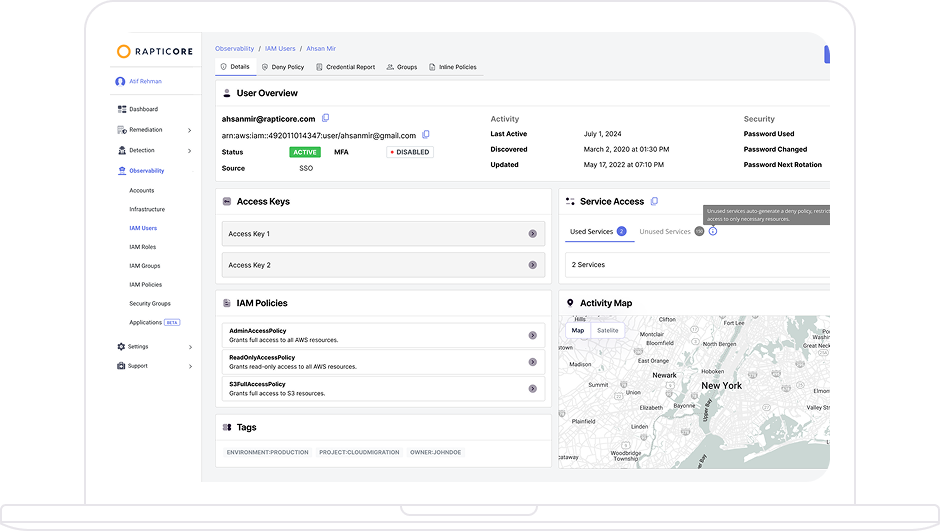Expand Access Key 1 row

[x=532, y=234]
